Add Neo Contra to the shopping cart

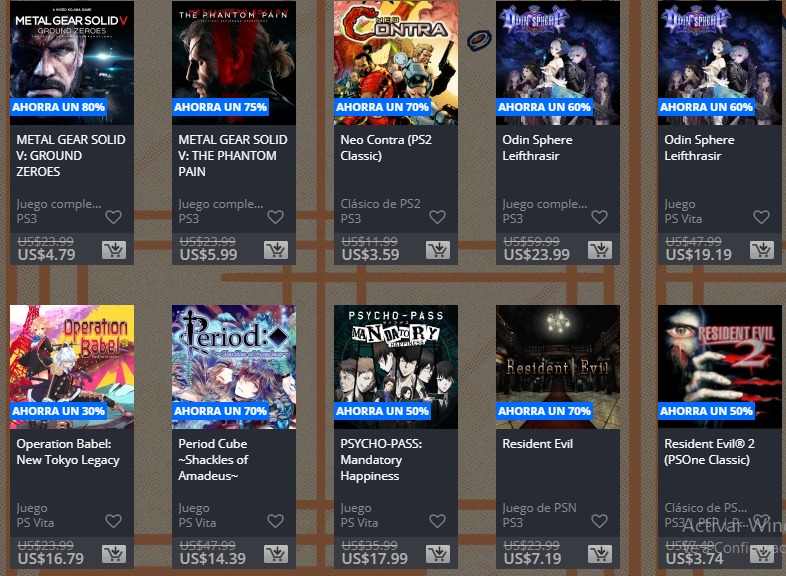[438, 250]
